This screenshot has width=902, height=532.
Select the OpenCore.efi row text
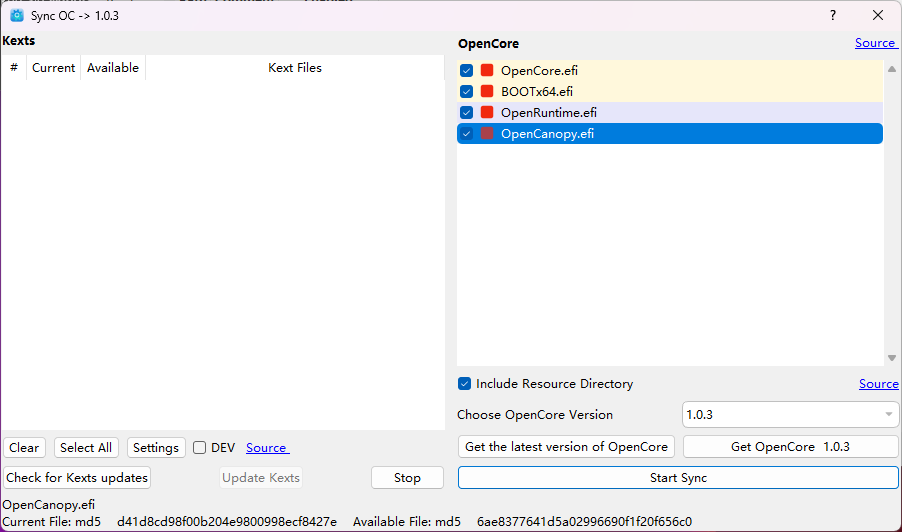coord(539,70)
